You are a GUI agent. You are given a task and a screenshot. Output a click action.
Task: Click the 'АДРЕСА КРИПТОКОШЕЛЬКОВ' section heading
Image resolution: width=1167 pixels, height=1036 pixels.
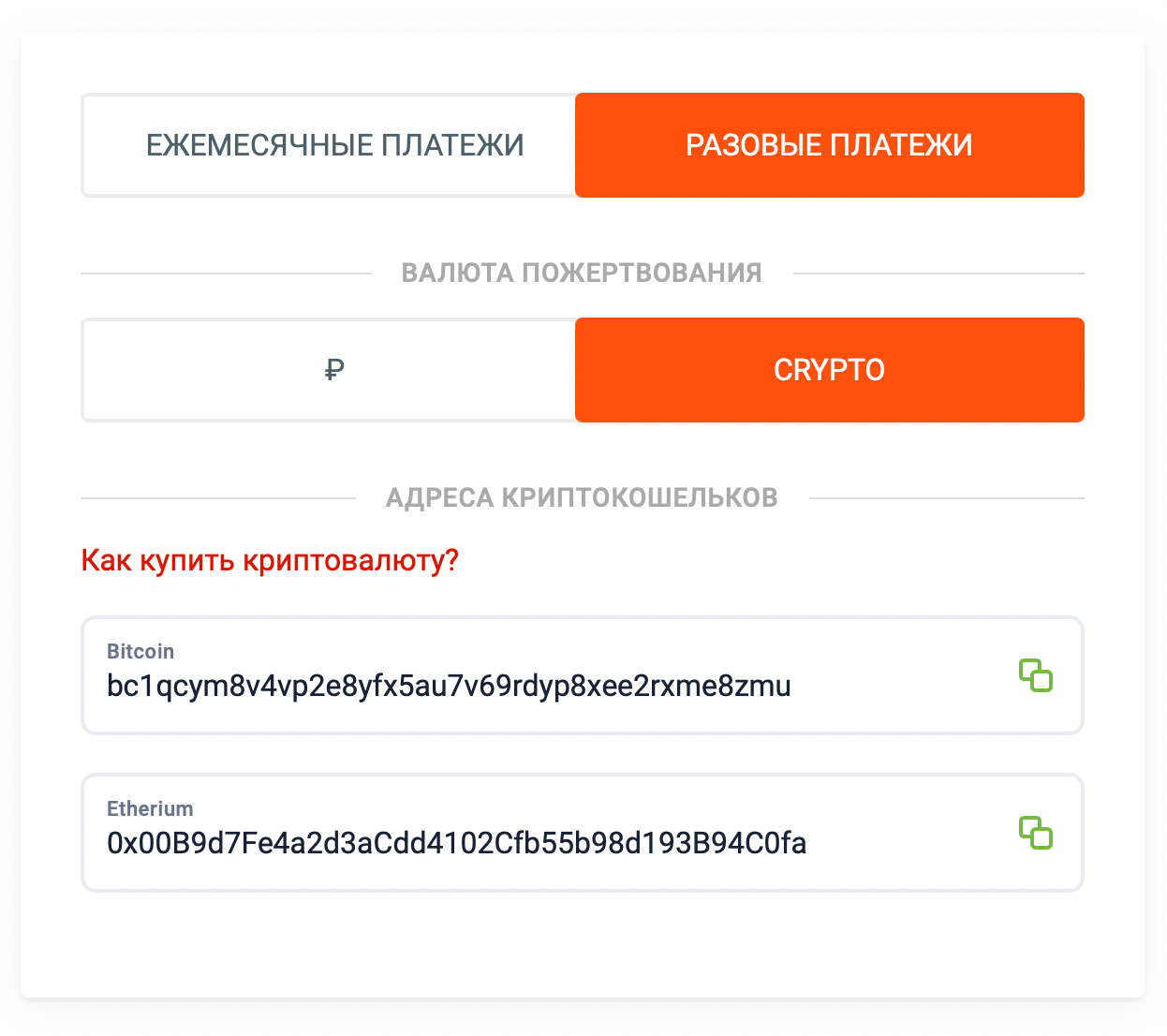pyautogui.click(x=582, y=497)
